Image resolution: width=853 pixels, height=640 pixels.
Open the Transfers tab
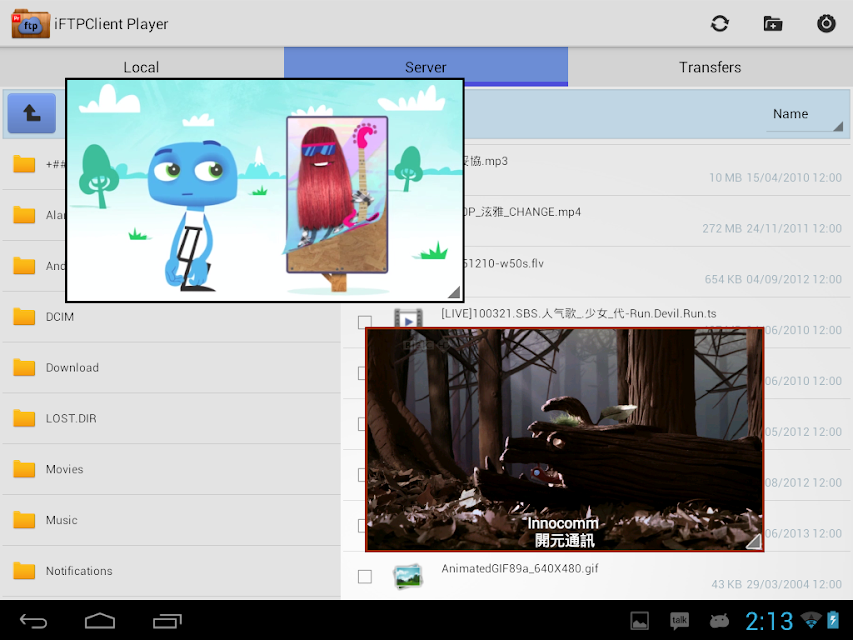click(710, 67)
